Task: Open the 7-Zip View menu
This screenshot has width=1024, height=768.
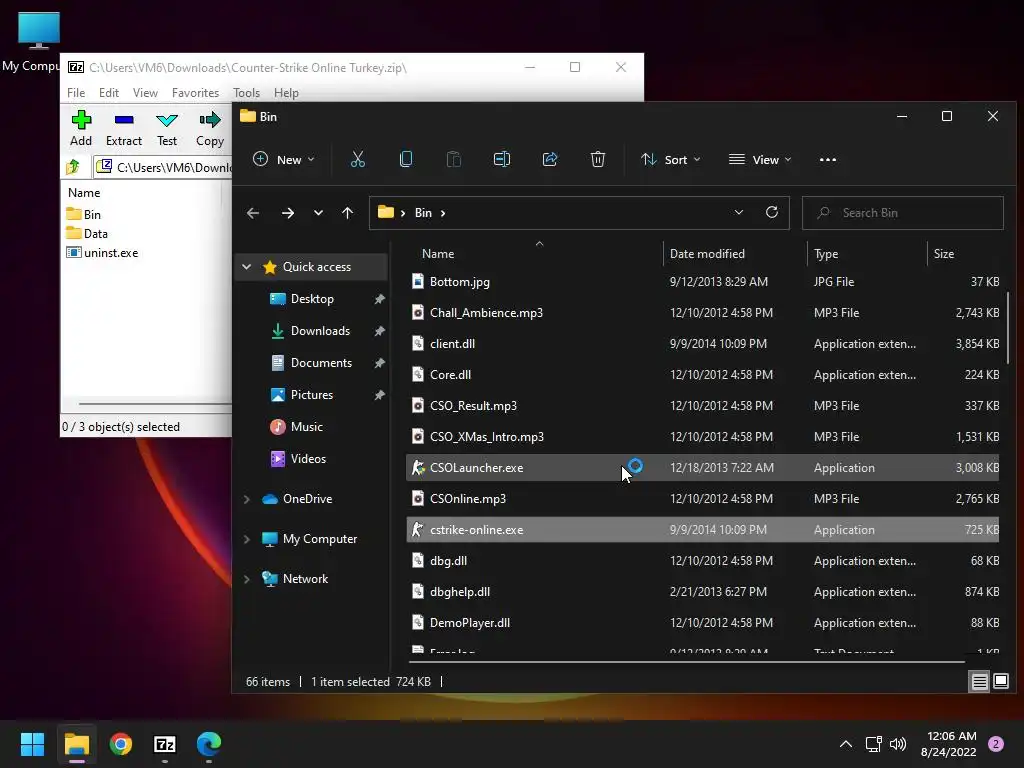Action: click(145, 93)
